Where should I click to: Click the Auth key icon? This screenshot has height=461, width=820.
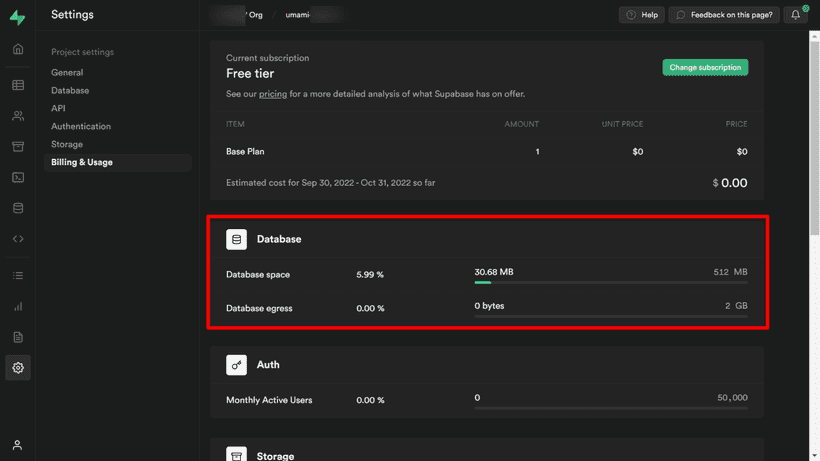pos(236,365)
